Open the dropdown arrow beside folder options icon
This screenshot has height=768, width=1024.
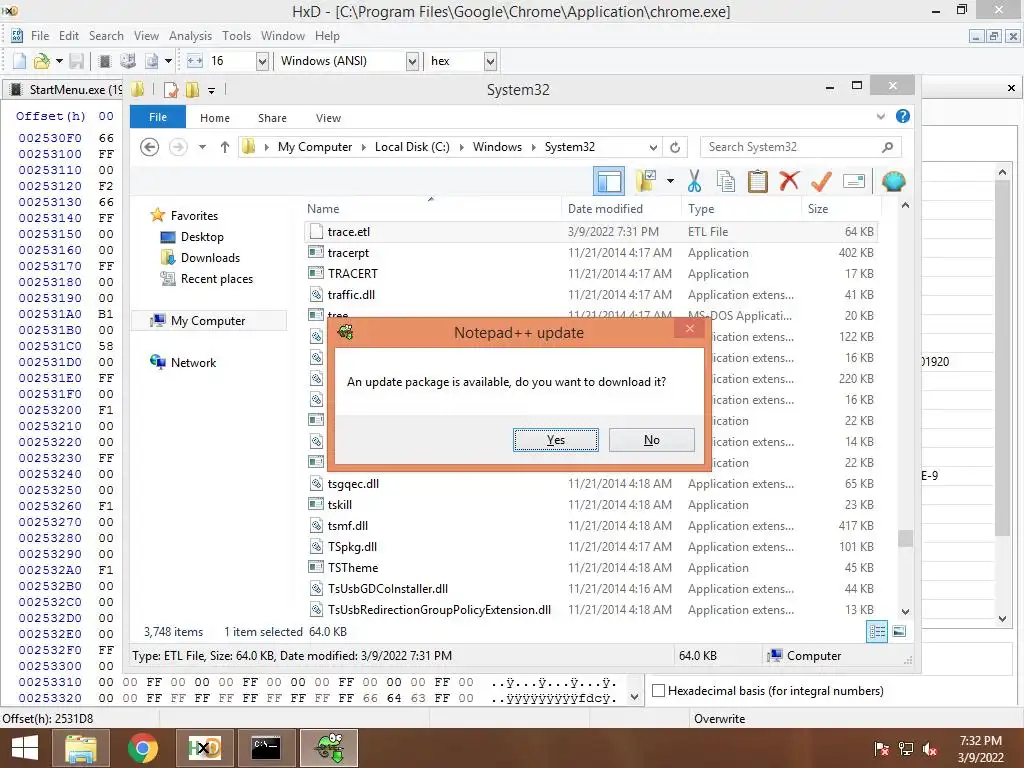pos(670,181)
